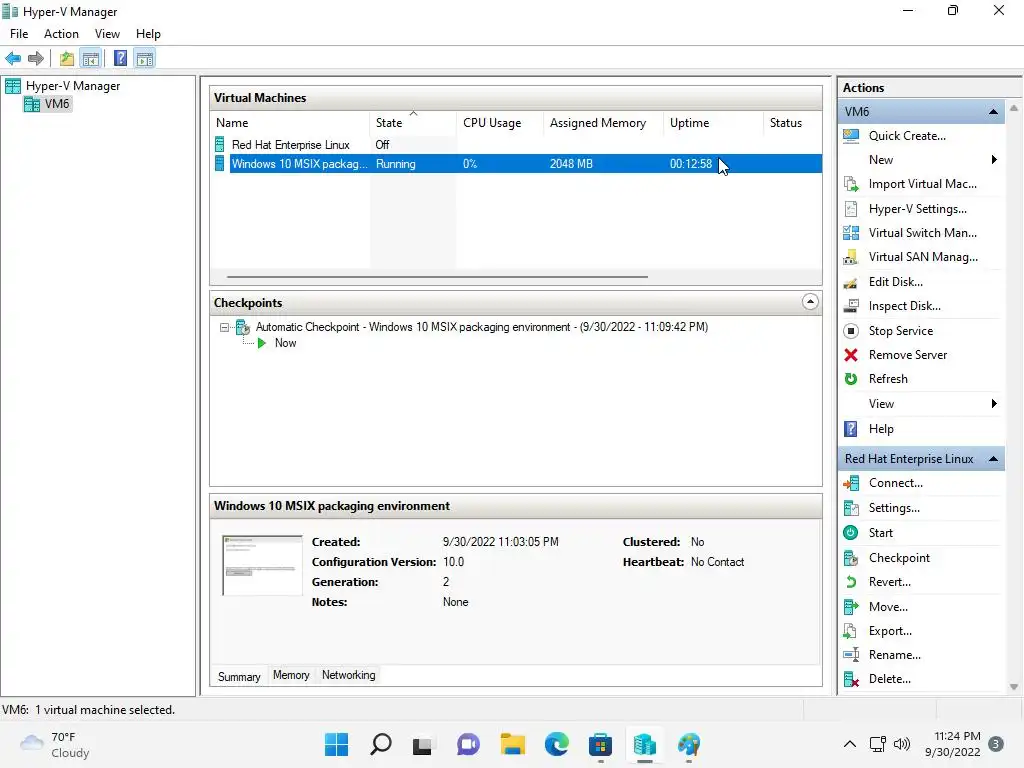The image size is (1024, 768).
Task: Open the weather widget showing 70°F
Action: tap(56, 744)
